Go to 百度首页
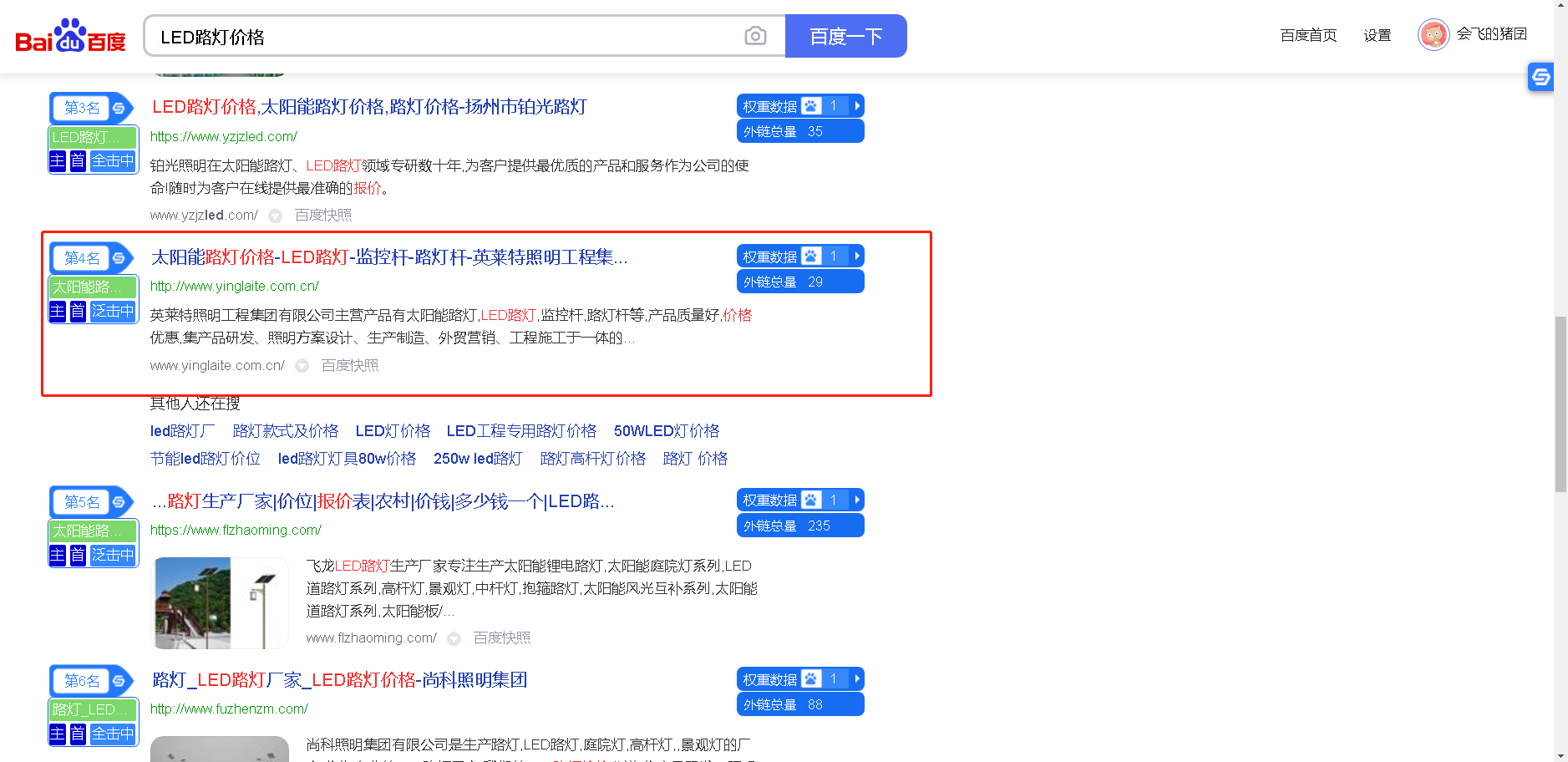Viewport: 1568px width, 762px height. pyautogui.click(x=1308, y=35)
